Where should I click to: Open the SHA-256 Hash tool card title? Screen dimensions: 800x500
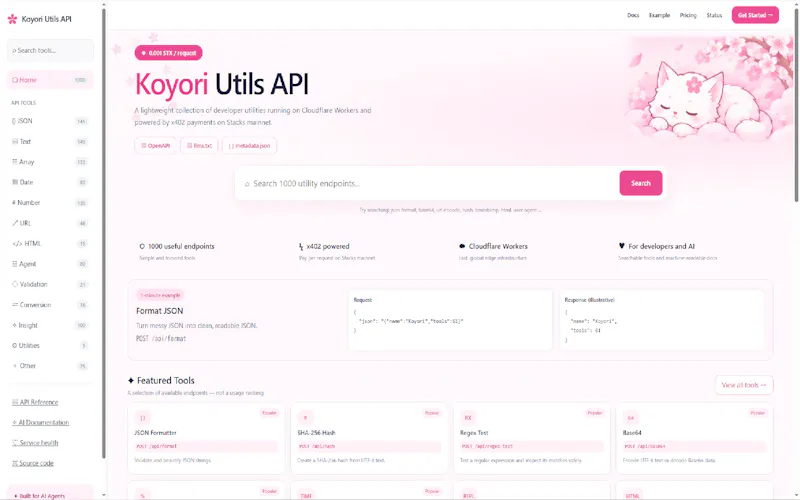point(316,433)
